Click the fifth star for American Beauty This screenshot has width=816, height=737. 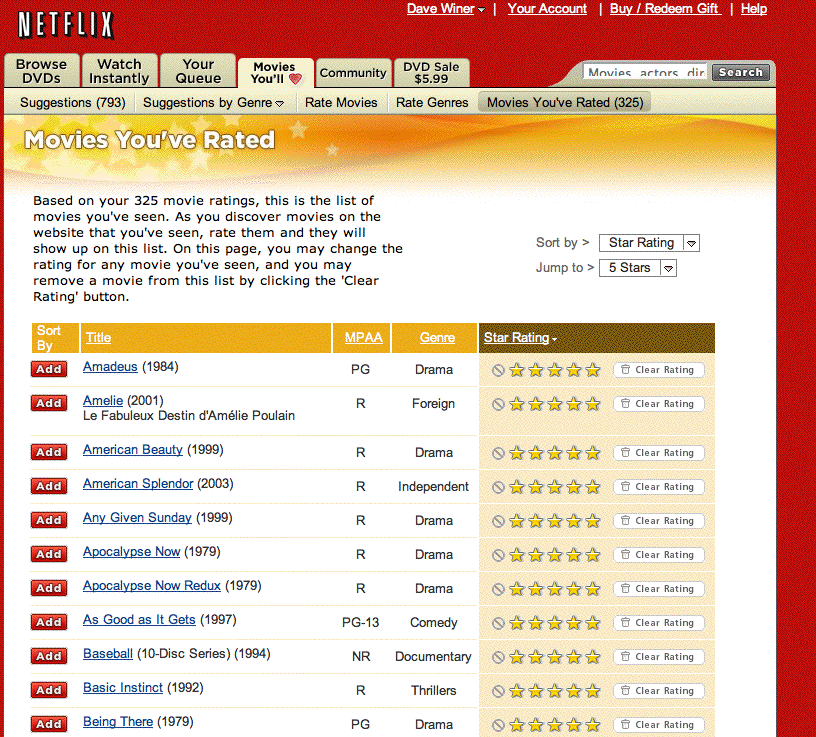tap(593, 453)
